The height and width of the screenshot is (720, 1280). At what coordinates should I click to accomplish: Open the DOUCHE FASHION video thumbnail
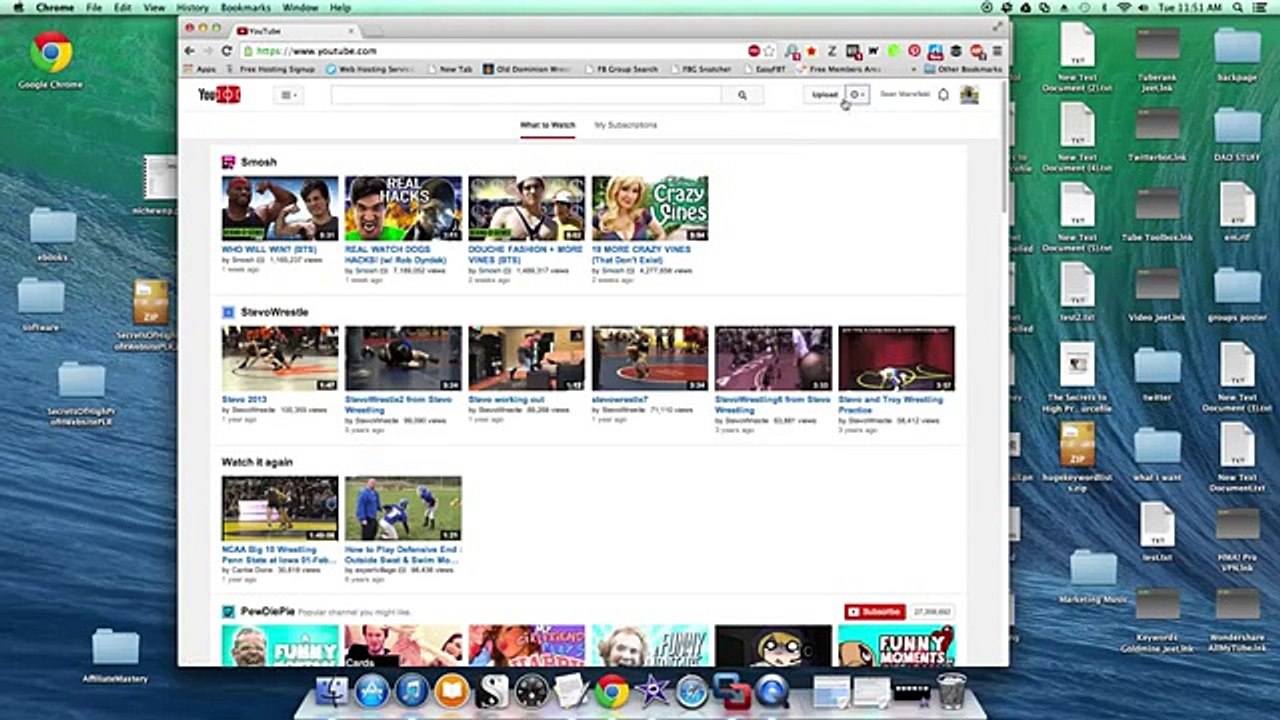527,208
